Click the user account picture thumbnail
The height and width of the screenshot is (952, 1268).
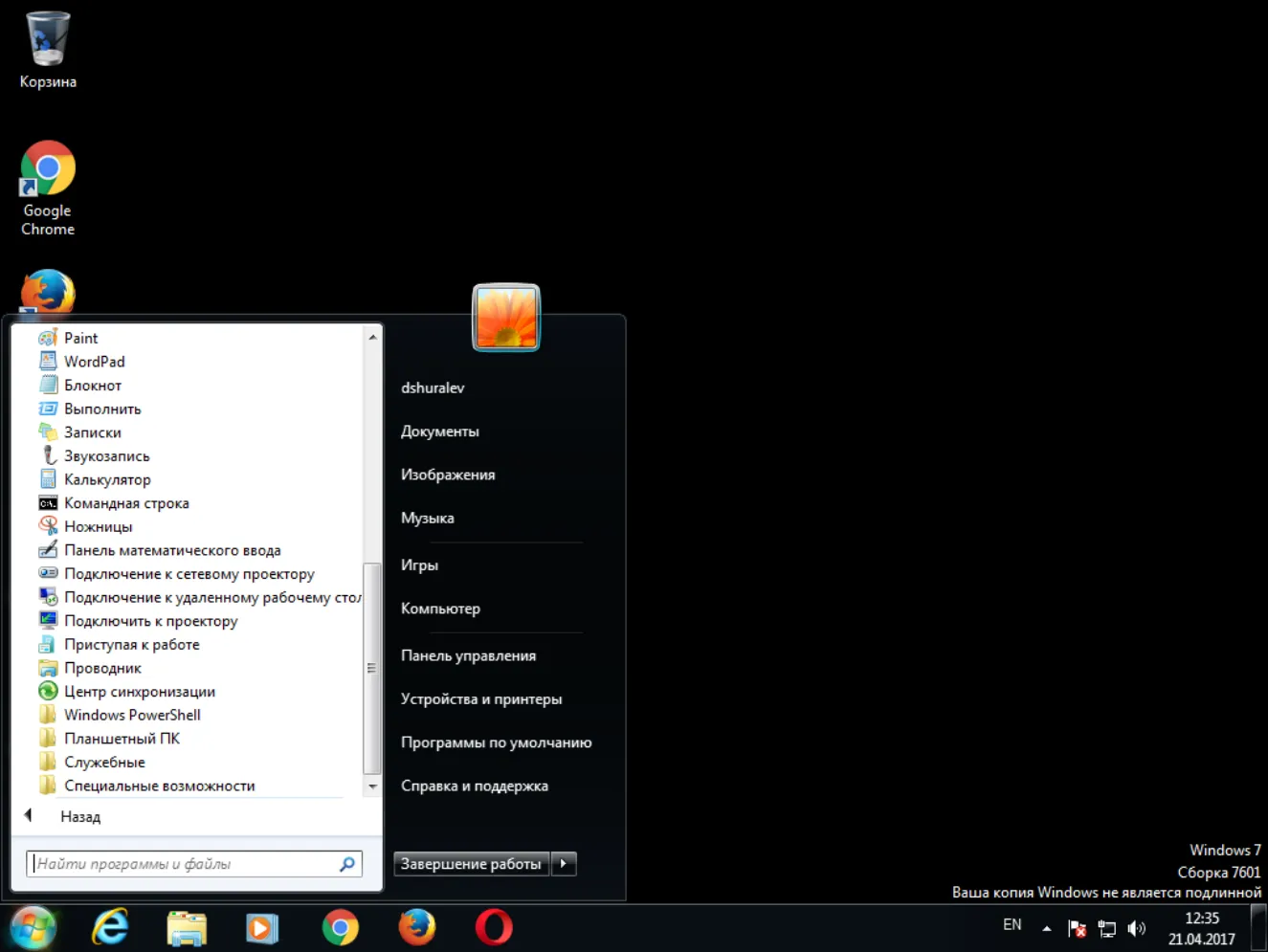click(506, 318)
